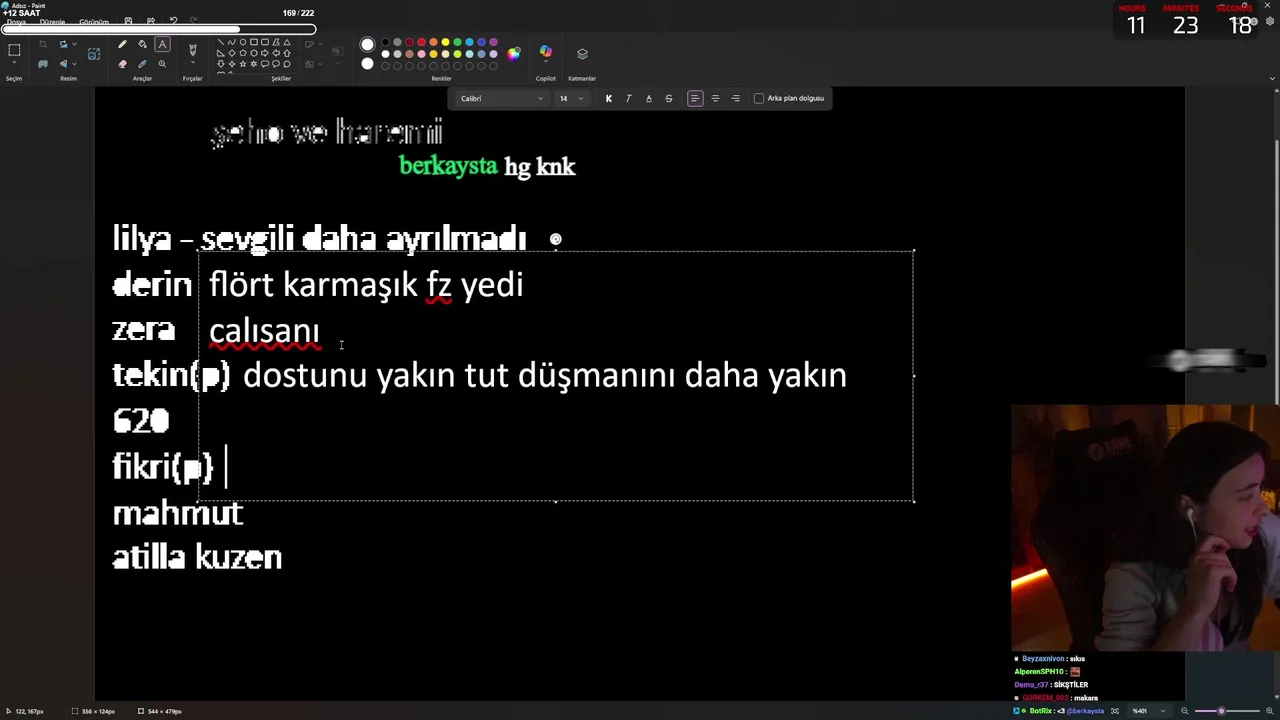This screenshot has height=720, width=1280.
Task: Pick the black color swatch
Action: [x=385, y=42]
